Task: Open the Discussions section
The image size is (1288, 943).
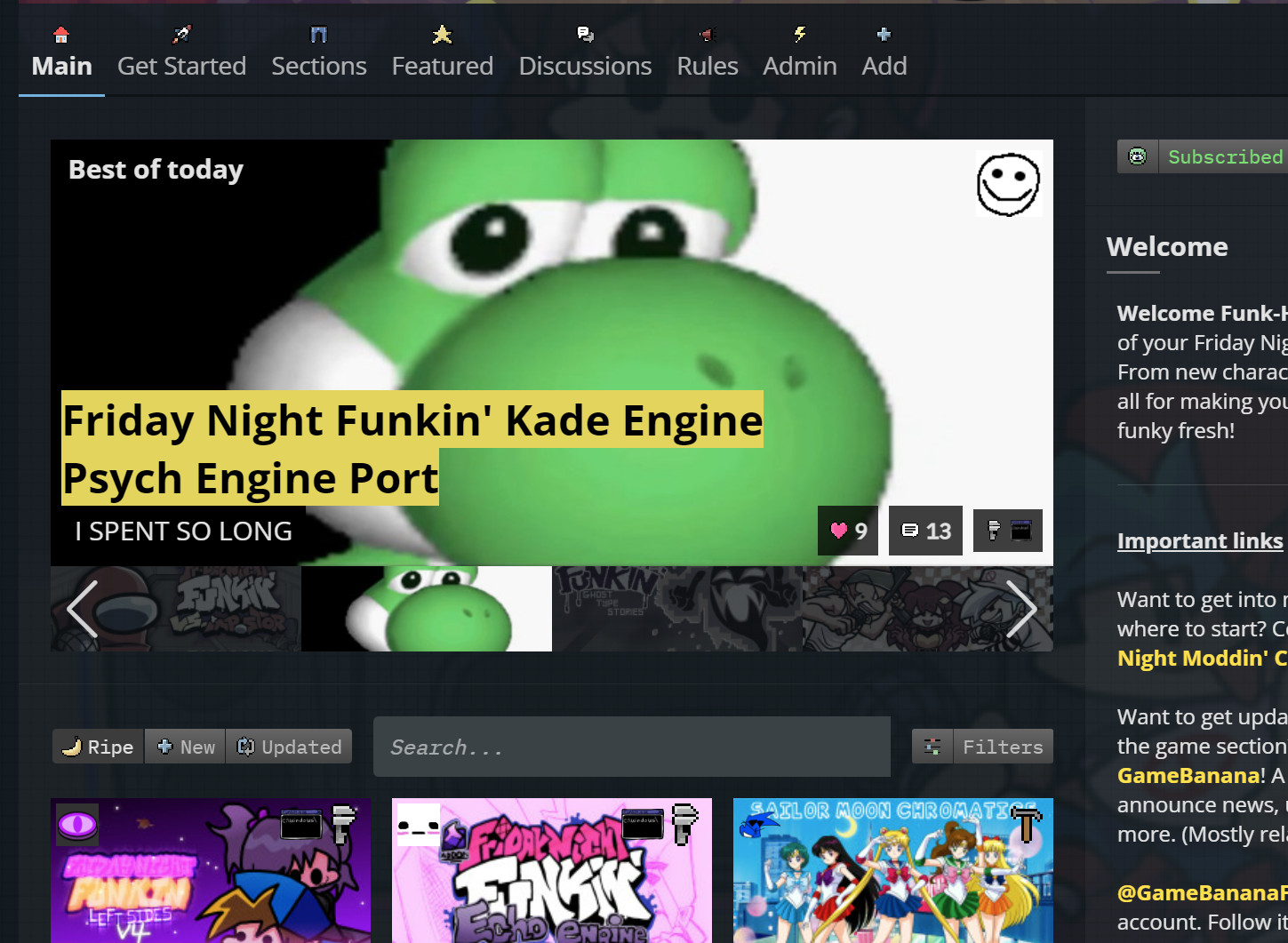Action: pos(584,65)
